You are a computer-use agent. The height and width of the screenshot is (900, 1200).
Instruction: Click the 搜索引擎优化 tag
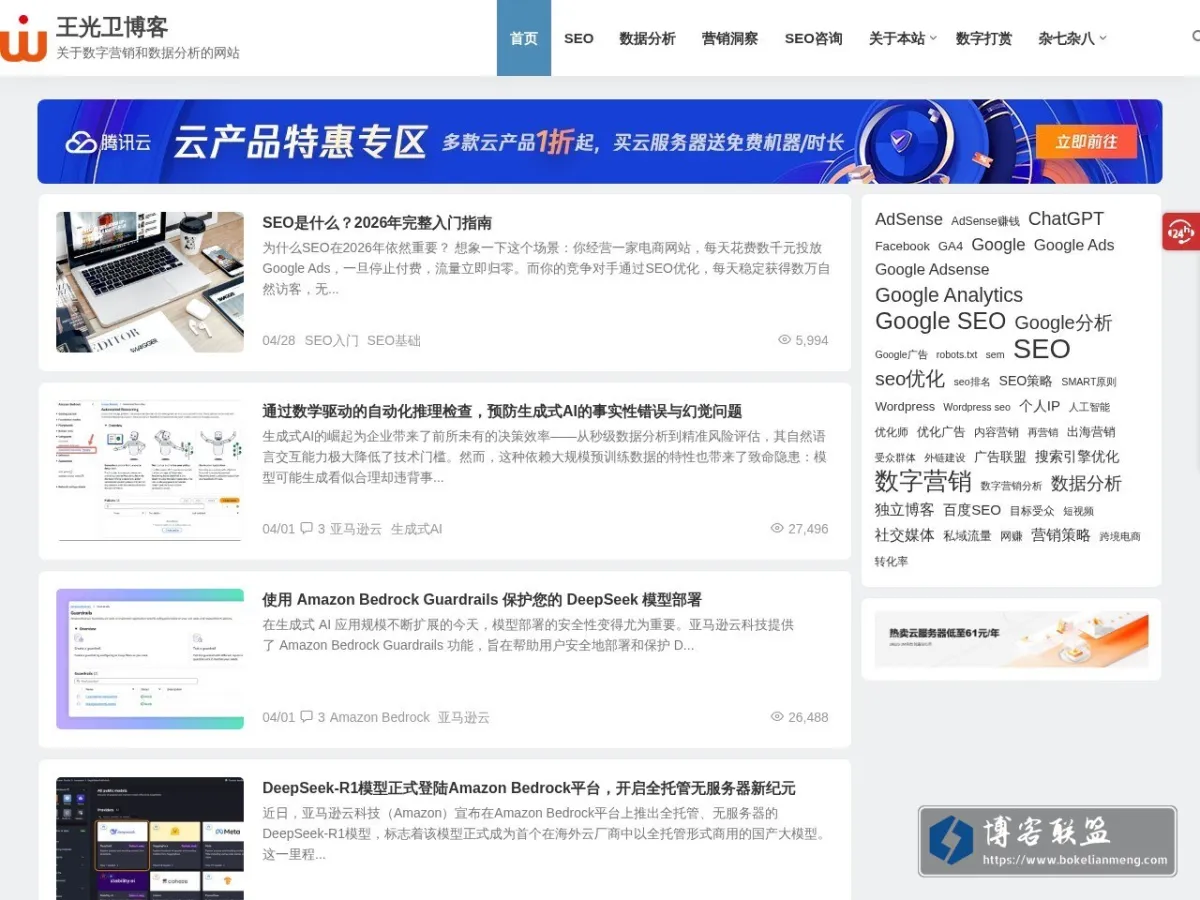[x=1077, y=456]
